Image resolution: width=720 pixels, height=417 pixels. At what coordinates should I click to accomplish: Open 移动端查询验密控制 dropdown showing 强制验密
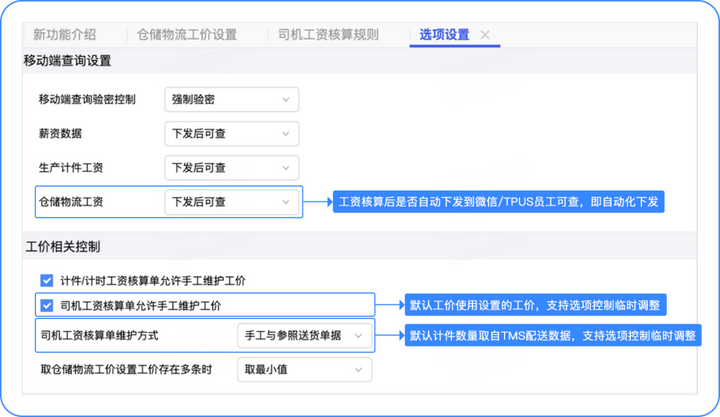point(232,100)
